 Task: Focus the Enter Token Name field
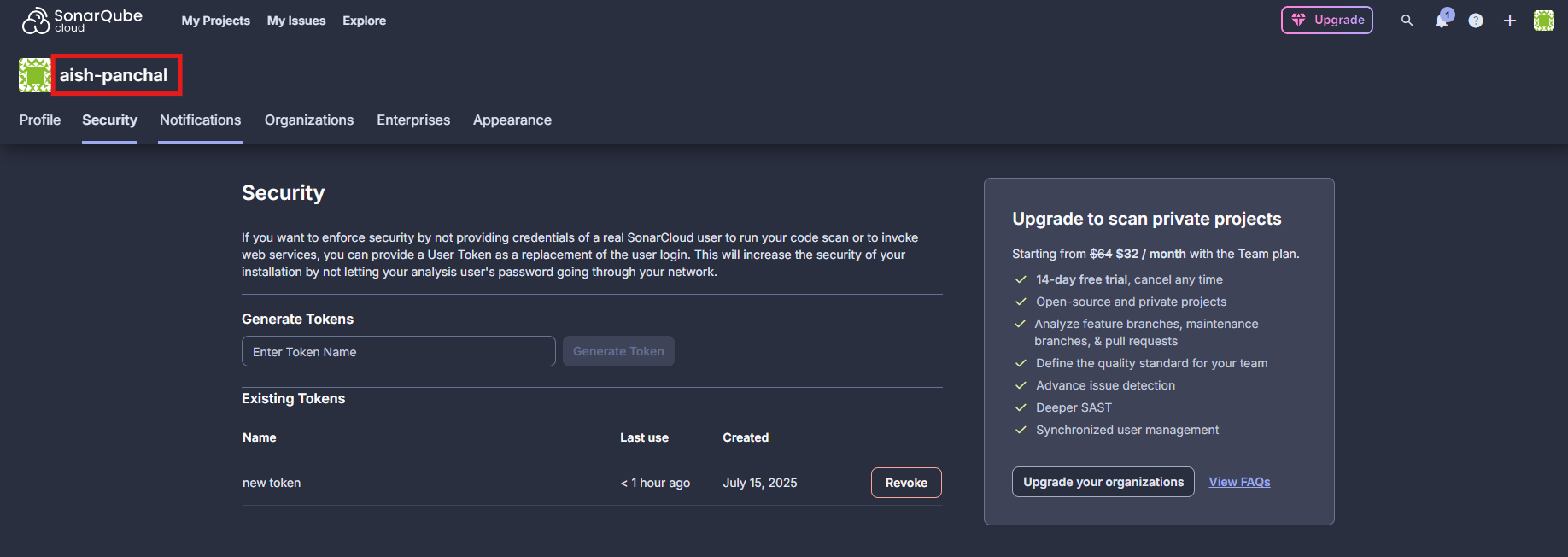(x=399, y=351)
